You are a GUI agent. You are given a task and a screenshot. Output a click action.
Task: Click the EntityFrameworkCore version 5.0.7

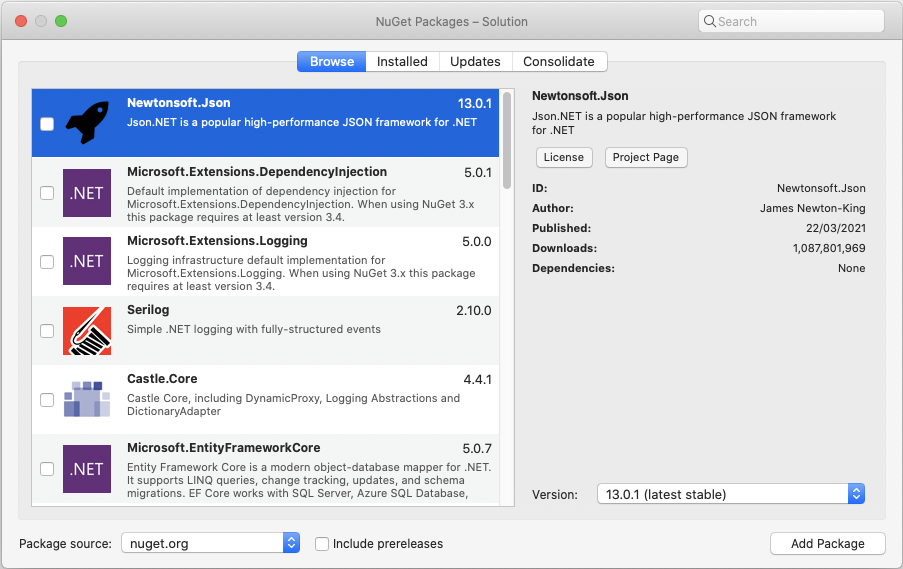pos(477,449)
